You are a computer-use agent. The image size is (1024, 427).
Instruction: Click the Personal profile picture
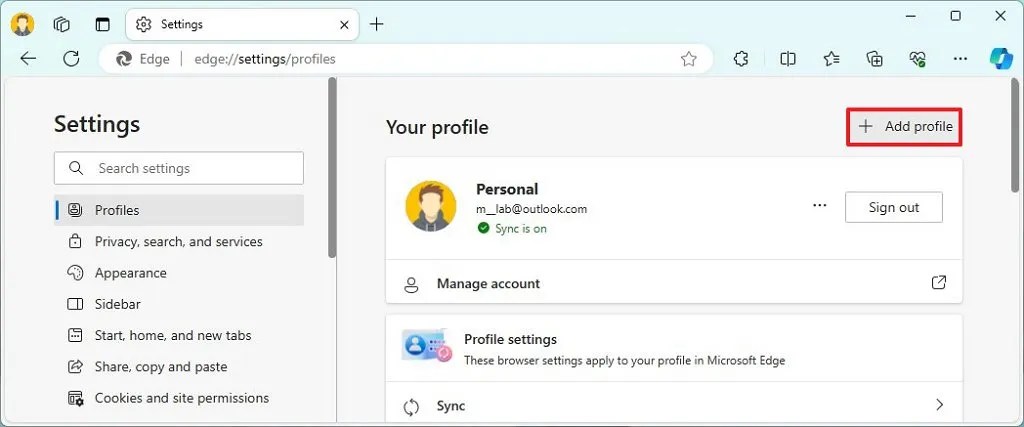click(430, 206)
